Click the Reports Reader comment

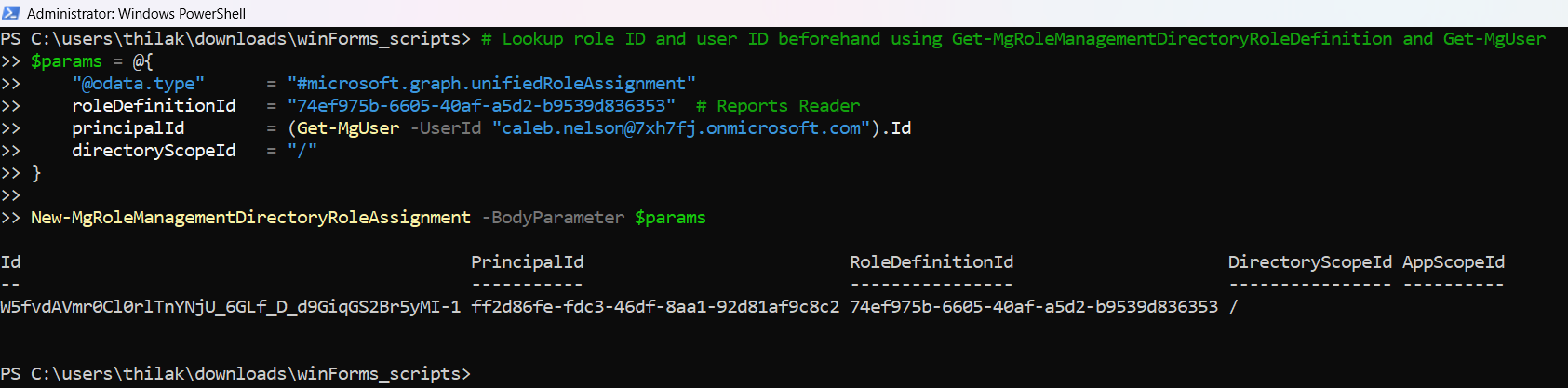(778, 105)
